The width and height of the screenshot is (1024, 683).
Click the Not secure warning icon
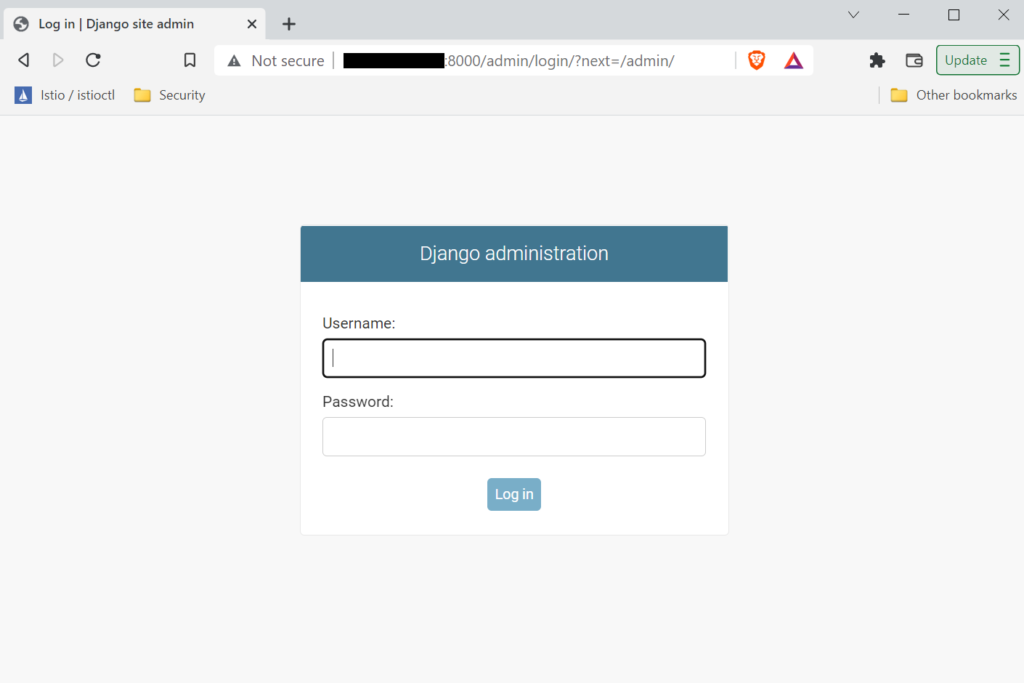point(233,60)
